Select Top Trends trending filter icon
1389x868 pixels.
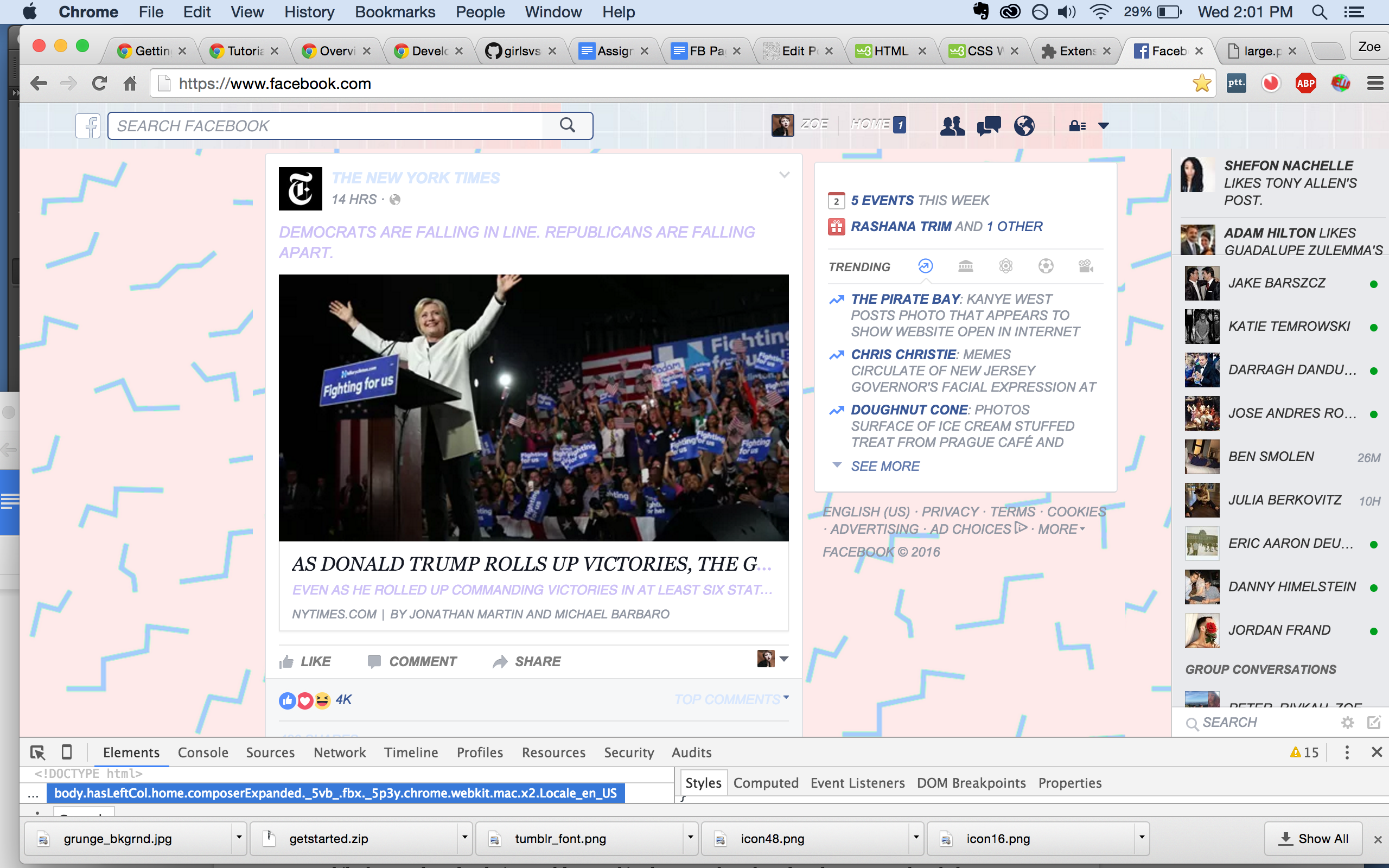(x=925, y=266)
